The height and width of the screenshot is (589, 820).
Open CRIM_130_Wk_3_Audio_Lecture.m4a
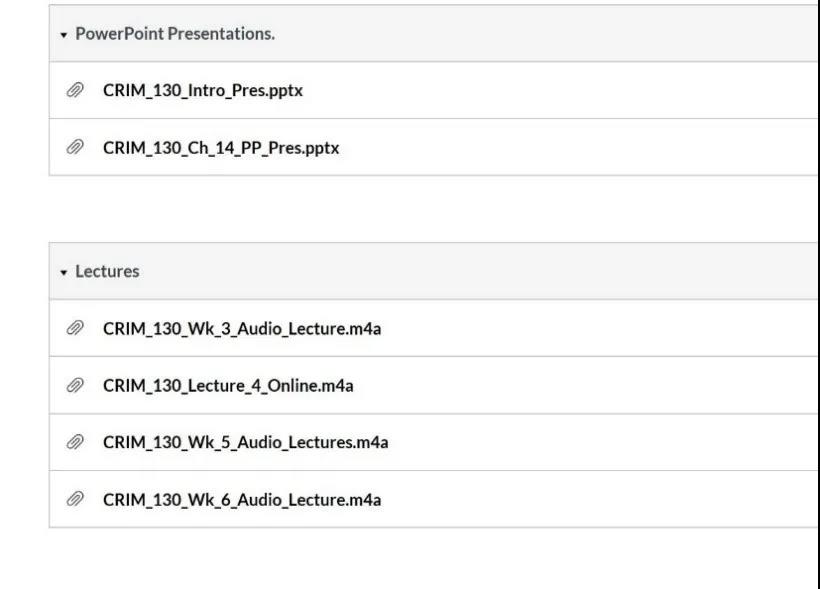tap(241, 328)
